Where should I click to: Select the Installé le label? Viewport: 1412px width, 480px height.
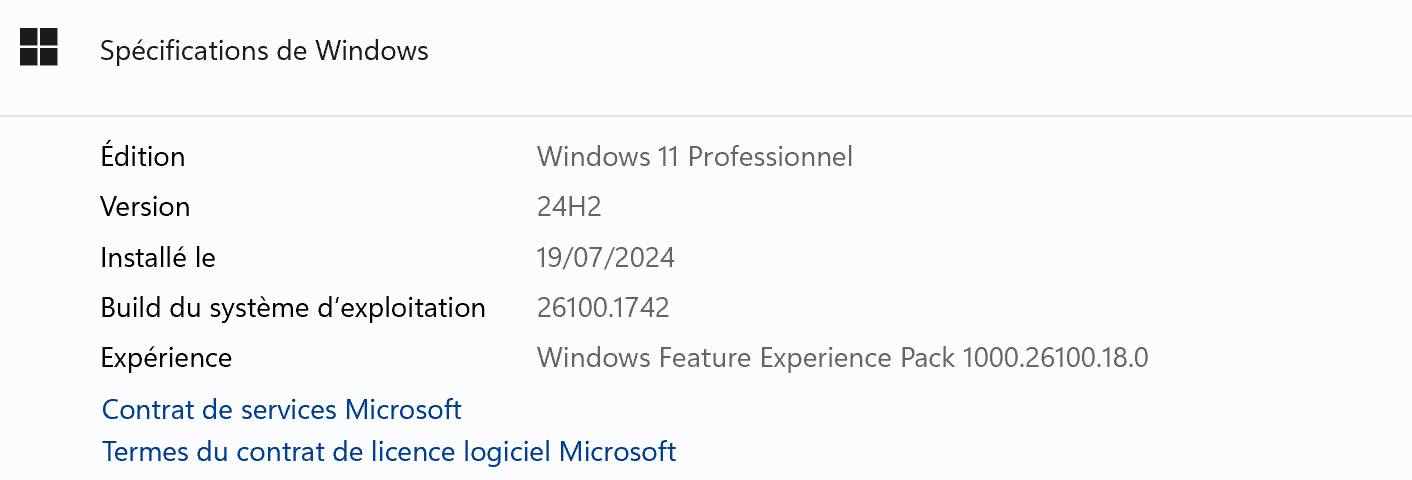pyautogui.click(x=158, y=258)
